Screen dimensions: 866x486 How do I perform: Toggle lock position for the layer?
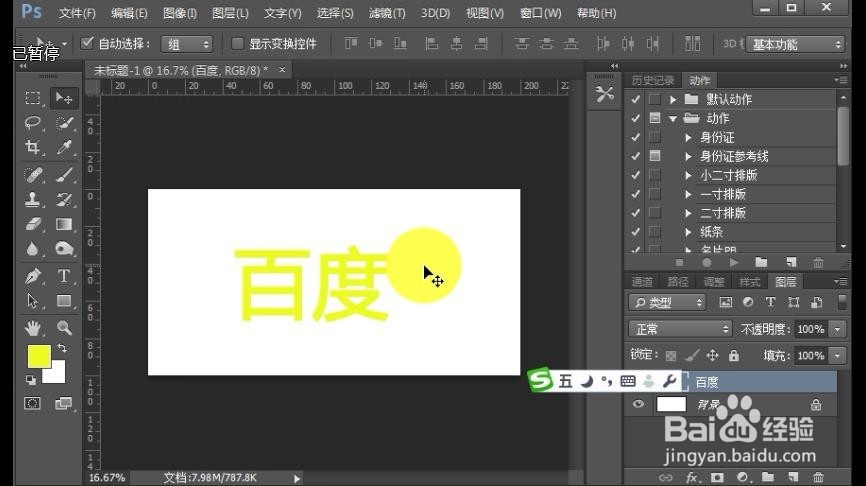712,356
